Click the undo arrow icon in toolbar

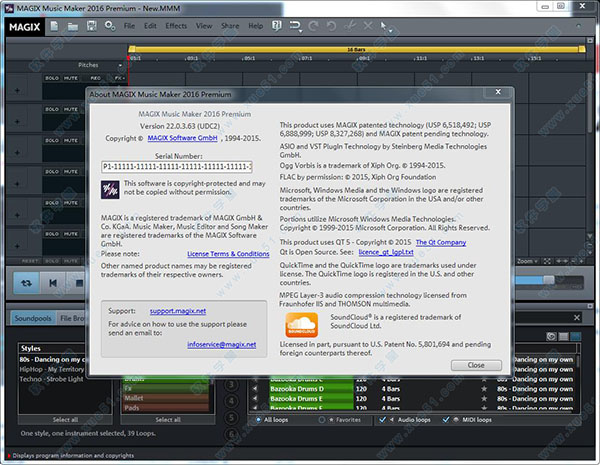pyautogui.click(x=331, y=26)
